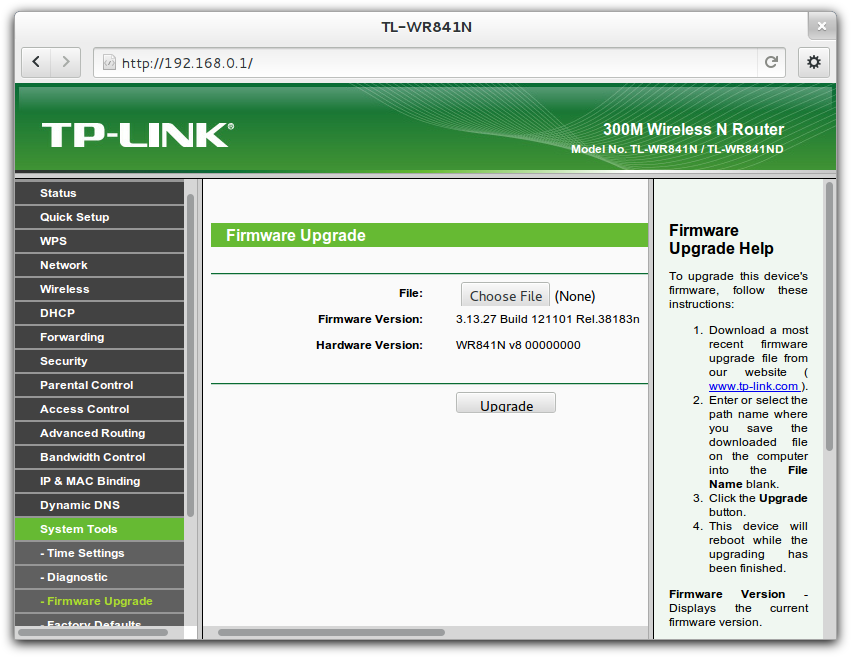
Task: Open Quick Setup in the sidebar
Action: 99,217
